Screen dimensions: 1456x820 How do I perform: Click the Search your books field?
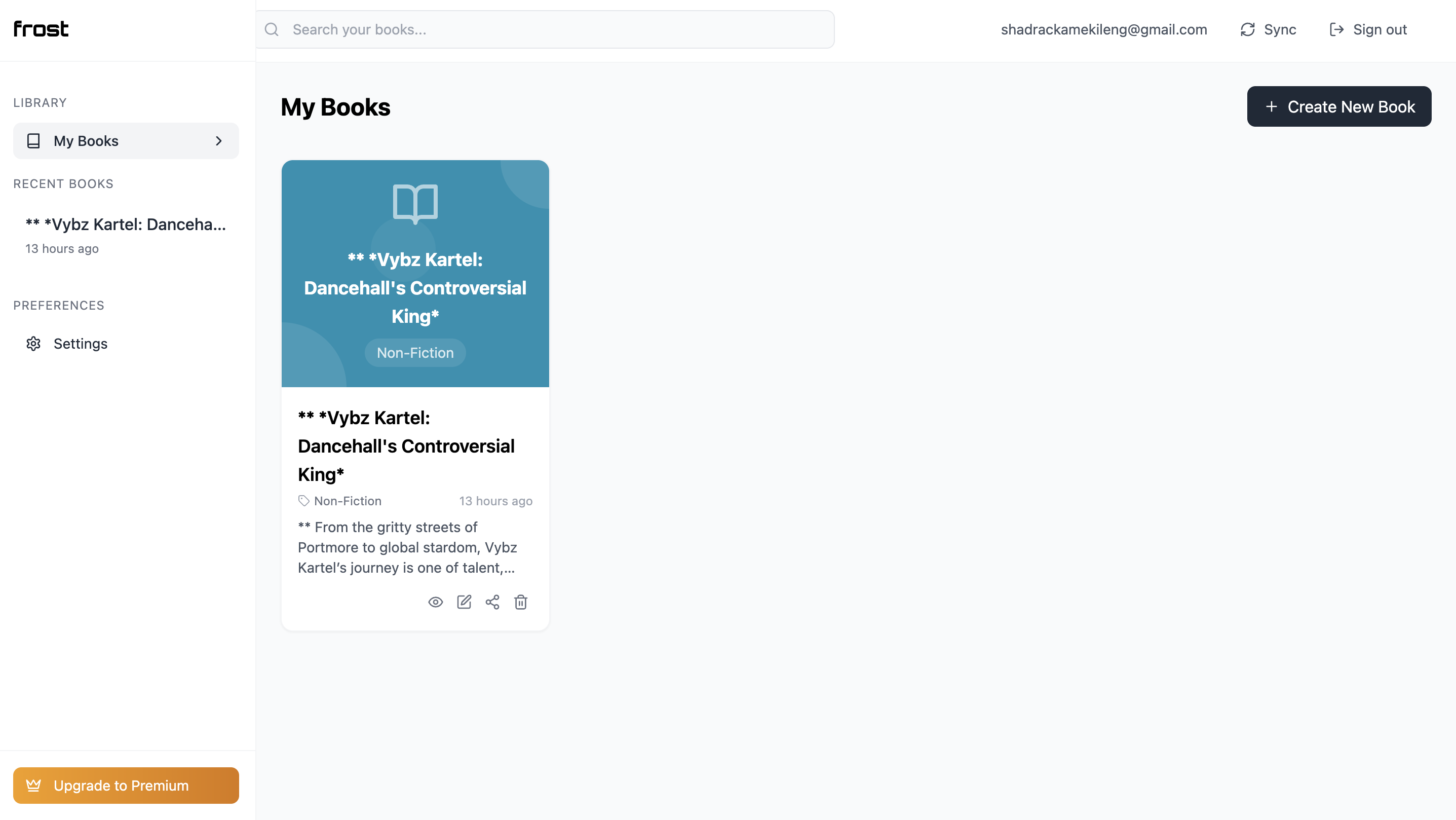coord(554,29)
